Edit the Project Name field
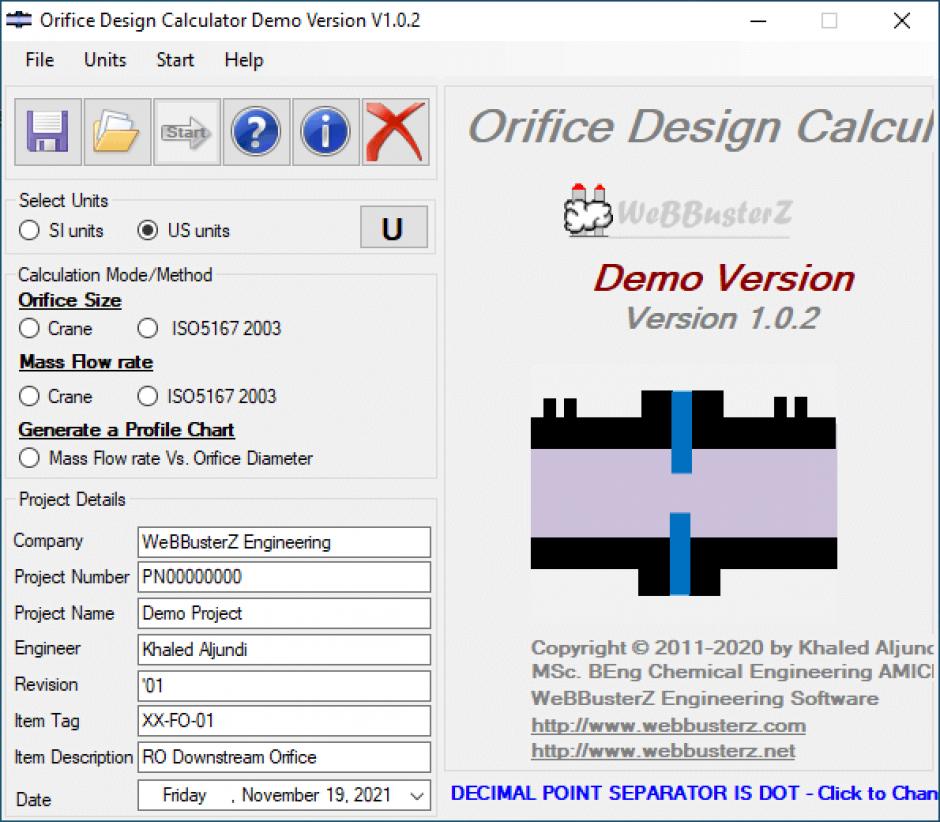940x822 pixels. click(x=284, y=613)
